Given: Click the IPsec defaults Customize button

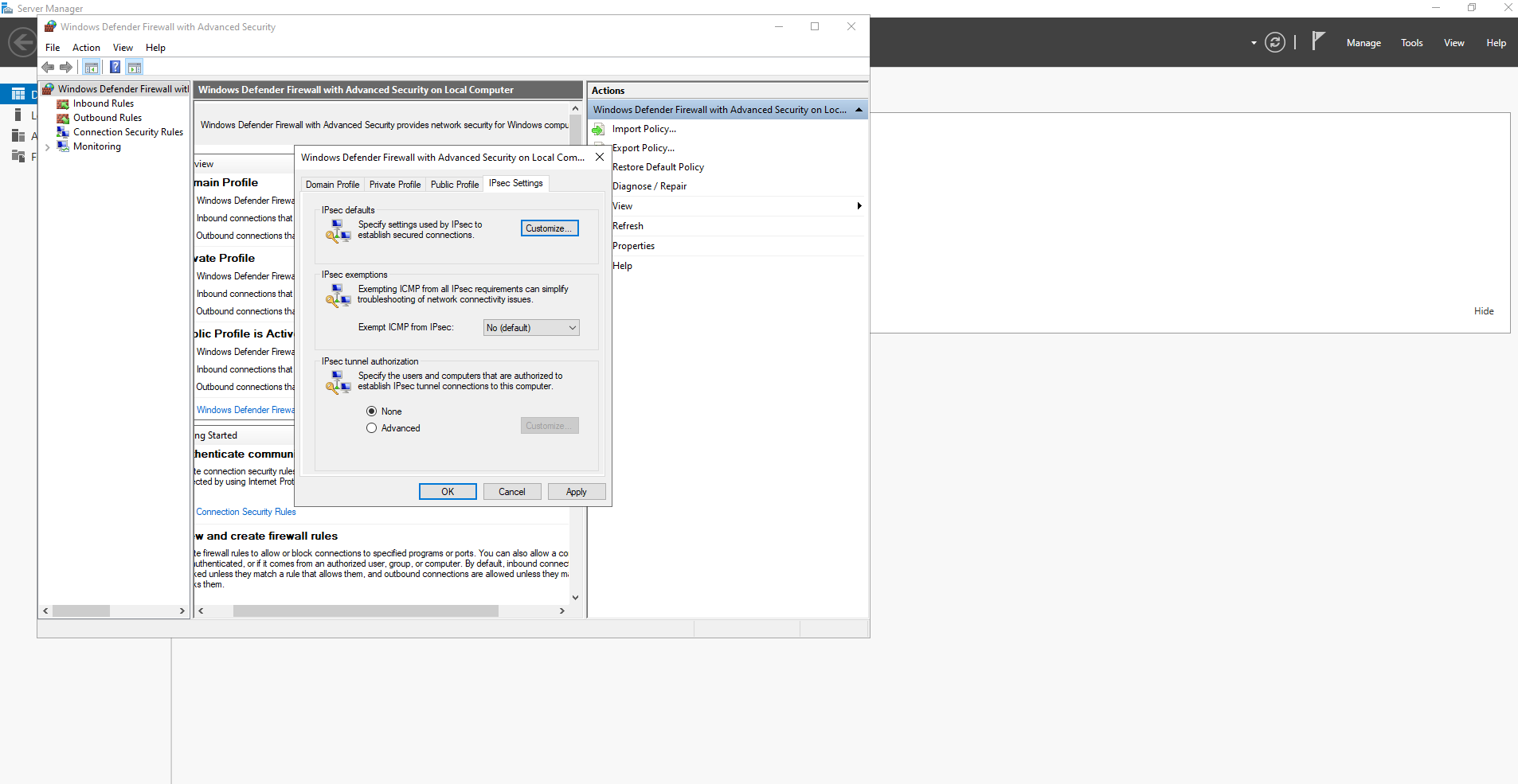Looking at the screenshot, I should [550, 228].
